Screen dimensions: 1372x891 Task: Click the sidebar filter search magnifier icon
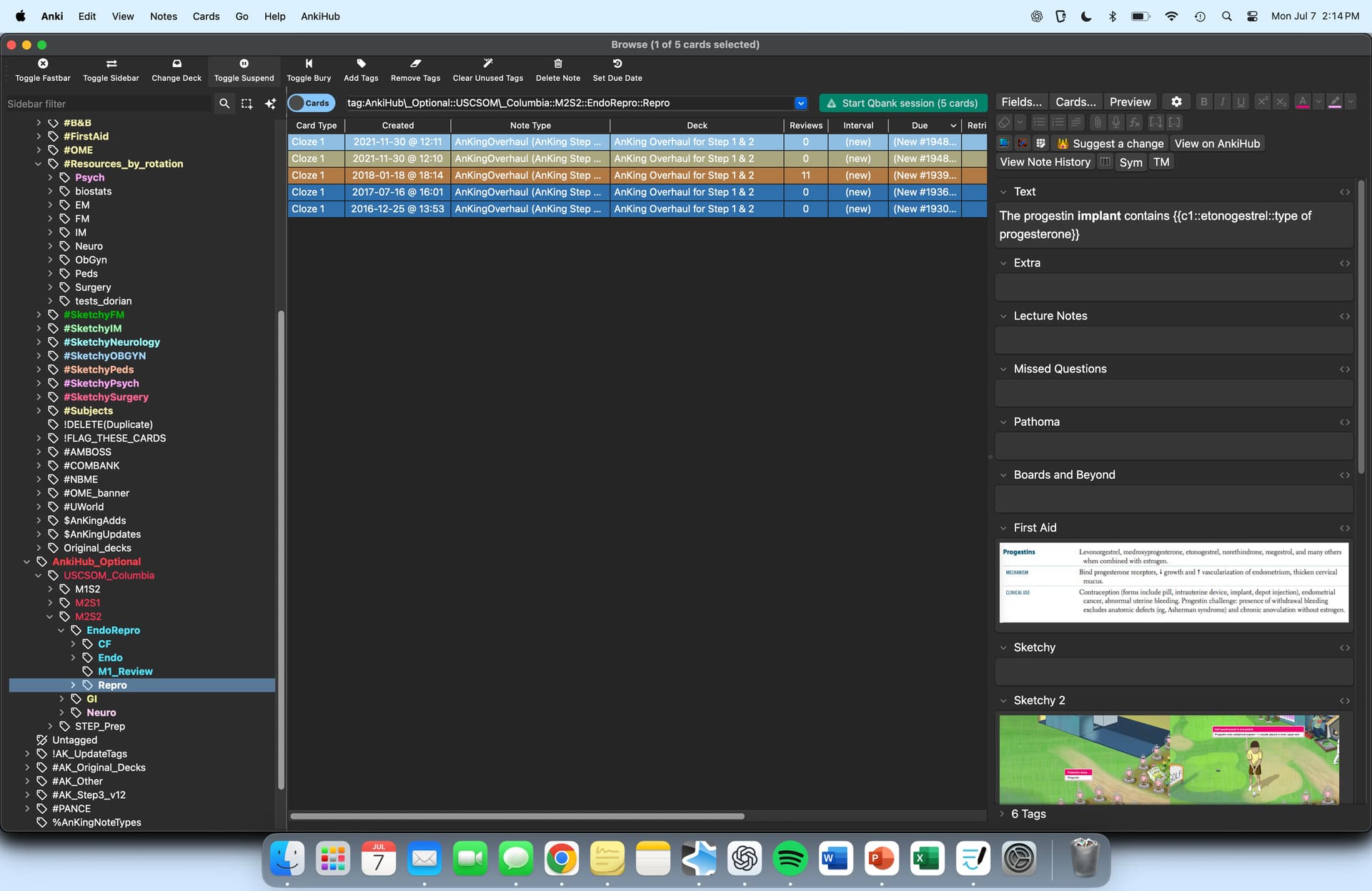224,104
